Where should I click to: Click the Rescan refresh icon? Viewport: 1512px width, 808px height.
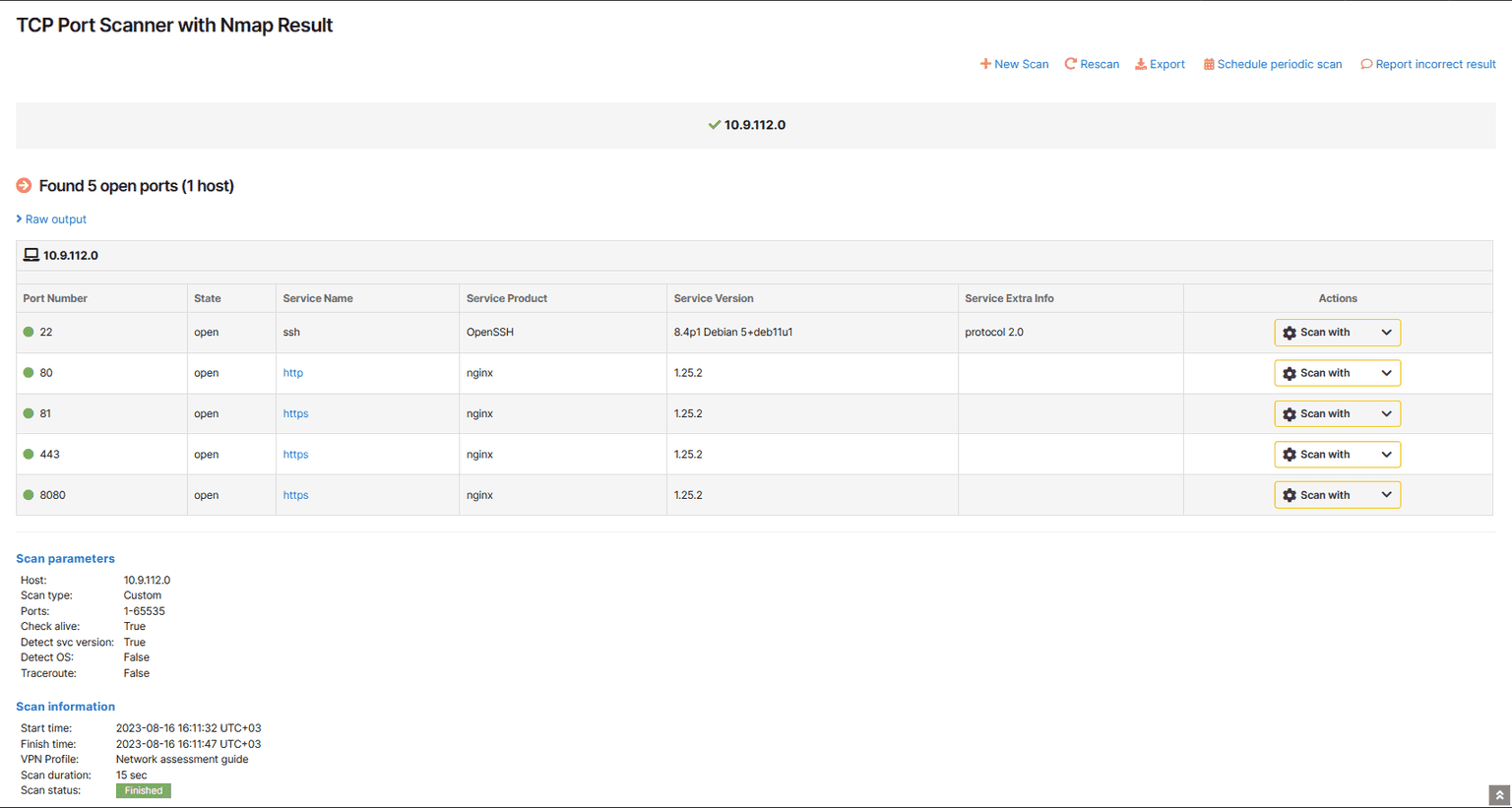coord(1069,63)
